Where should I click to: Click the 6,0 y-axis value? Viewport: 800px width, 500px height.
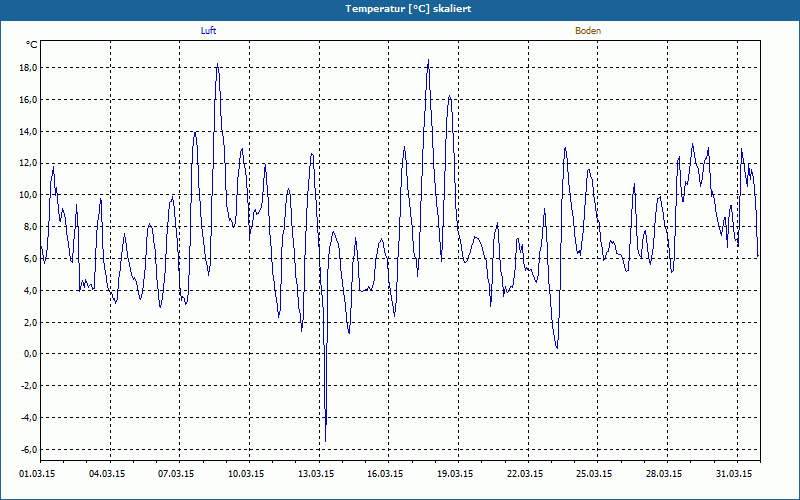(x=30, y=259)
